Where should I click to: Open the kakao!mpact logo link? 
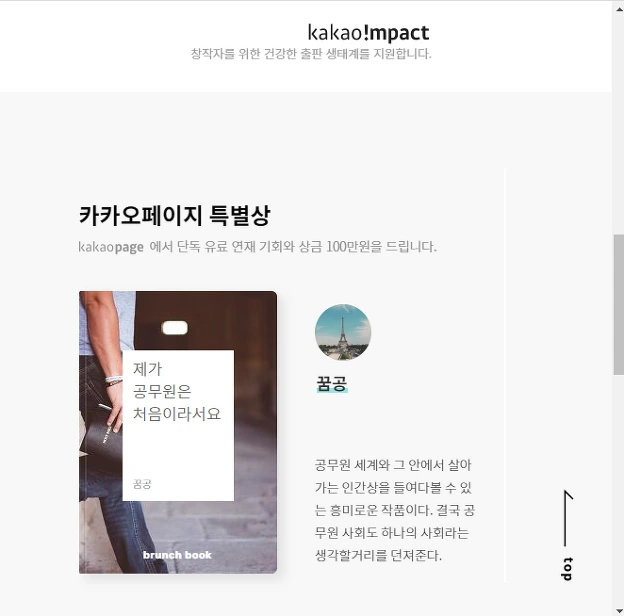pyautogui.click(x=368, y=33)
